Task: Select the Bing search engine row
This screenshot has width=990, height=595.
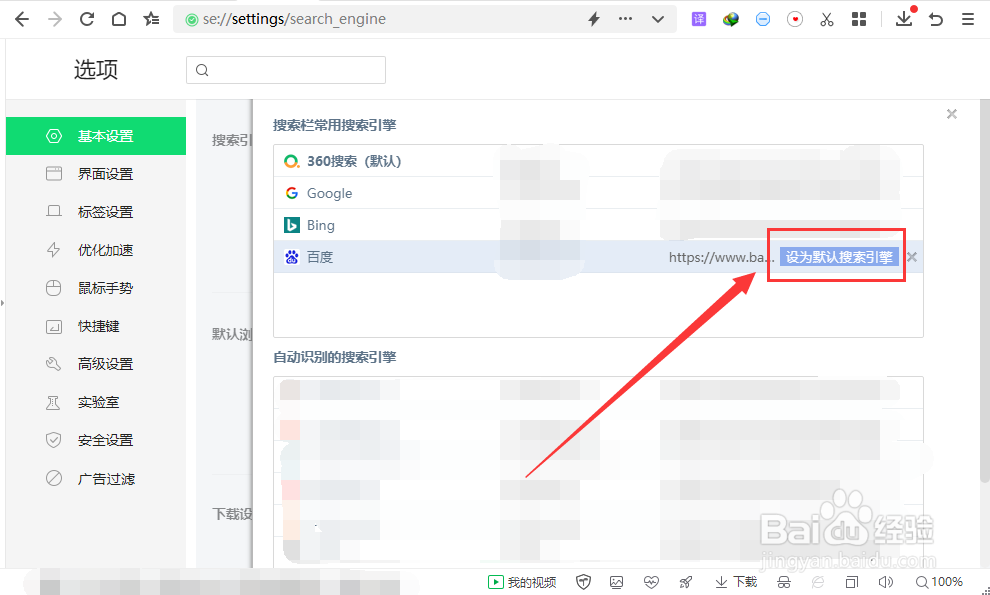Action: click(x=598, y=225)
